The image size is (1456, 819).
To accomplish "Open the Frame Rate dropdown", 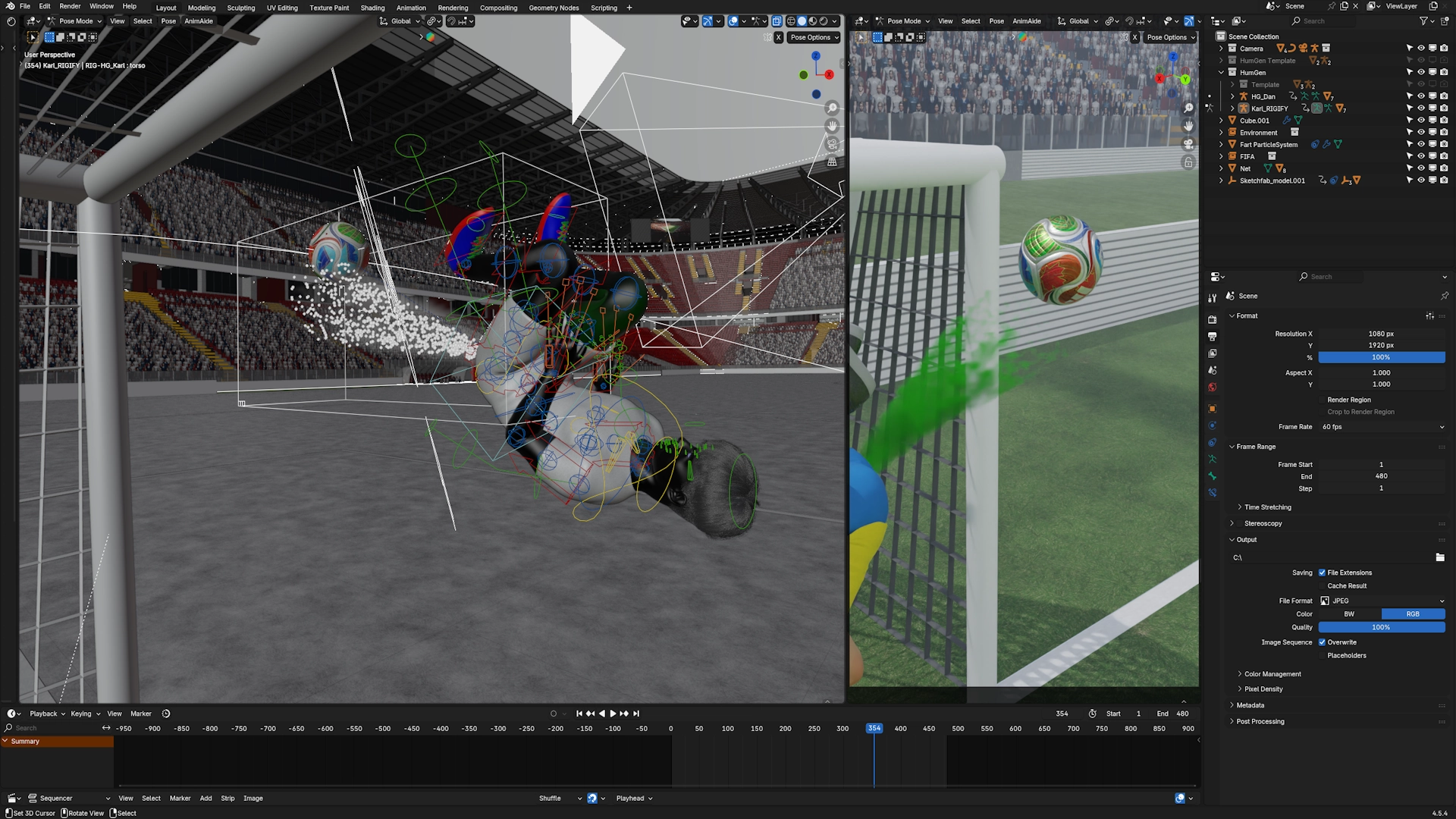I will point(1382,427).
